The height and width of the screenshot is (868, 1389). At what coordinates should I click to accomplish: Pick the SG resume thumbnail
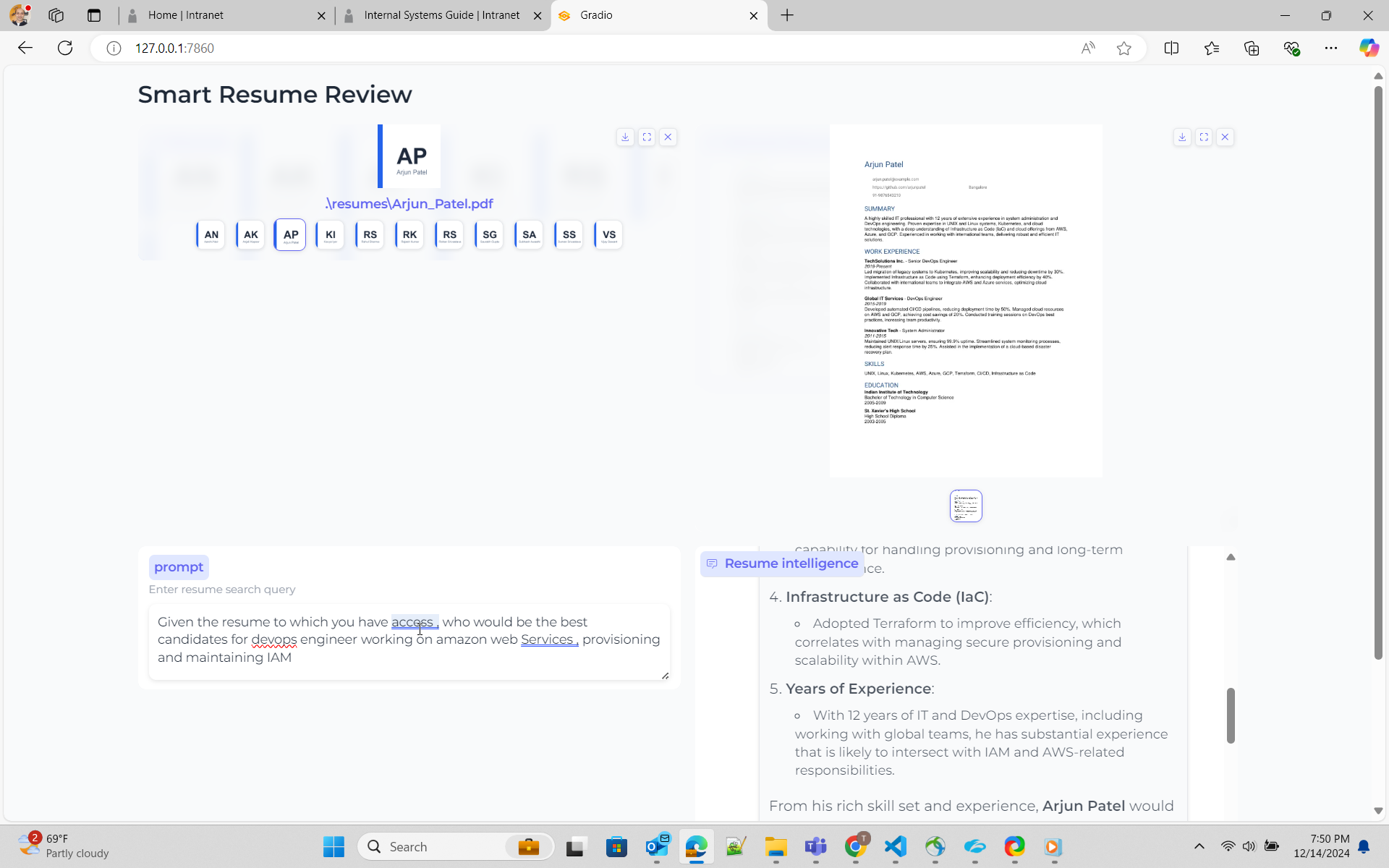pos(489,235)
